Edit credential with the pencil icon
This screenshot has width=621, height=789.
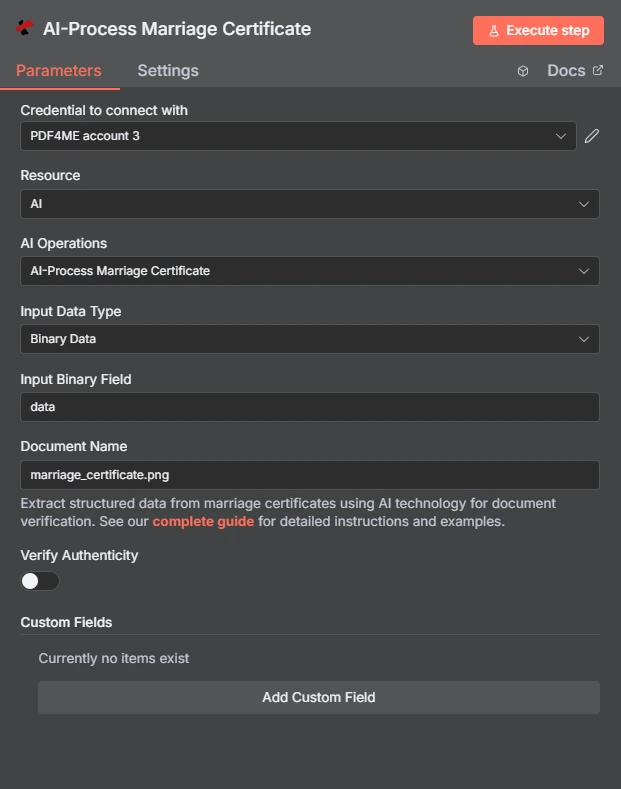coord(592,136)
